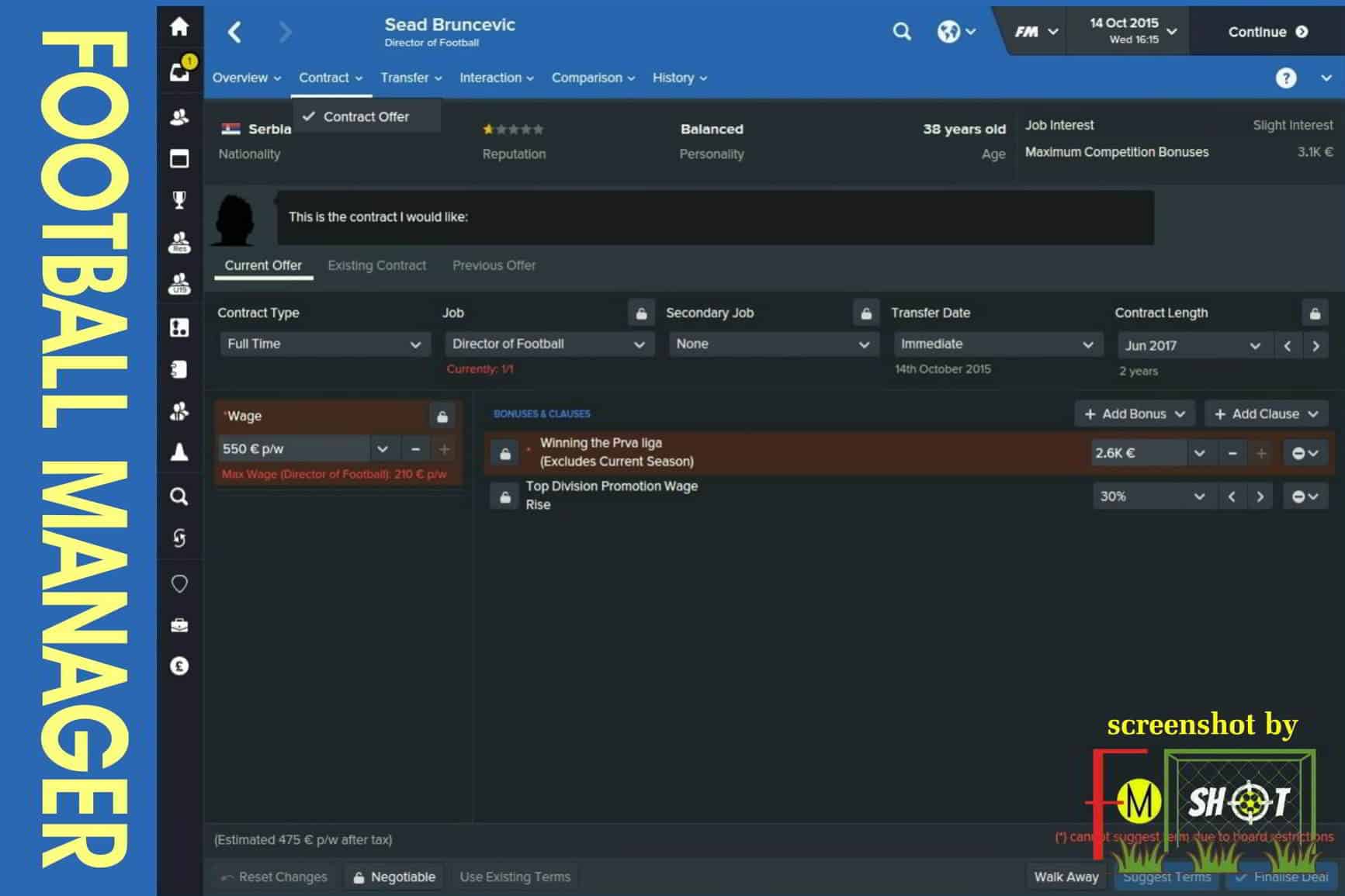
Task: Increase contract length with right arrow
Action: (x=1316, y=346)
